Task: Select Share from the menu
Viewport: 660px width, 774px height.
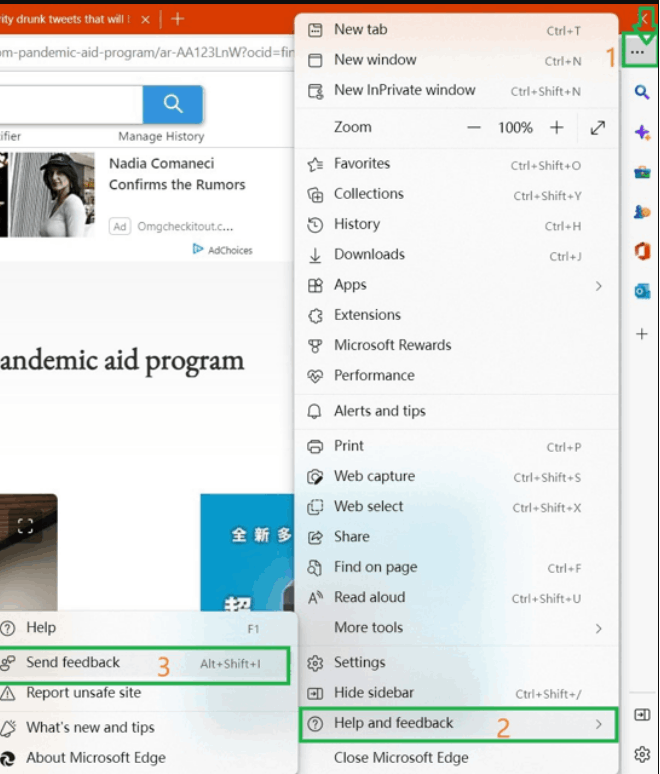Action: (457, 537)
